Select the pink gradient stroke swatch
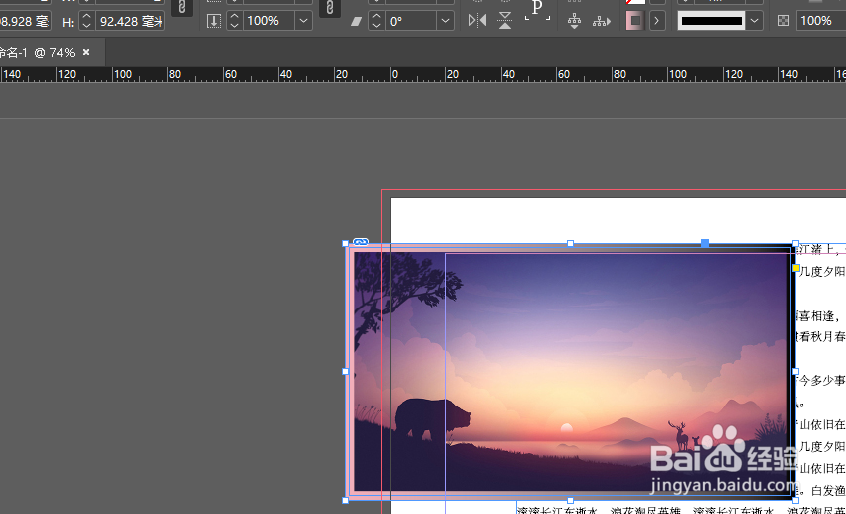The width and height of the screenshot is (846, 514). pyautogui.click(x=634, y=21)
